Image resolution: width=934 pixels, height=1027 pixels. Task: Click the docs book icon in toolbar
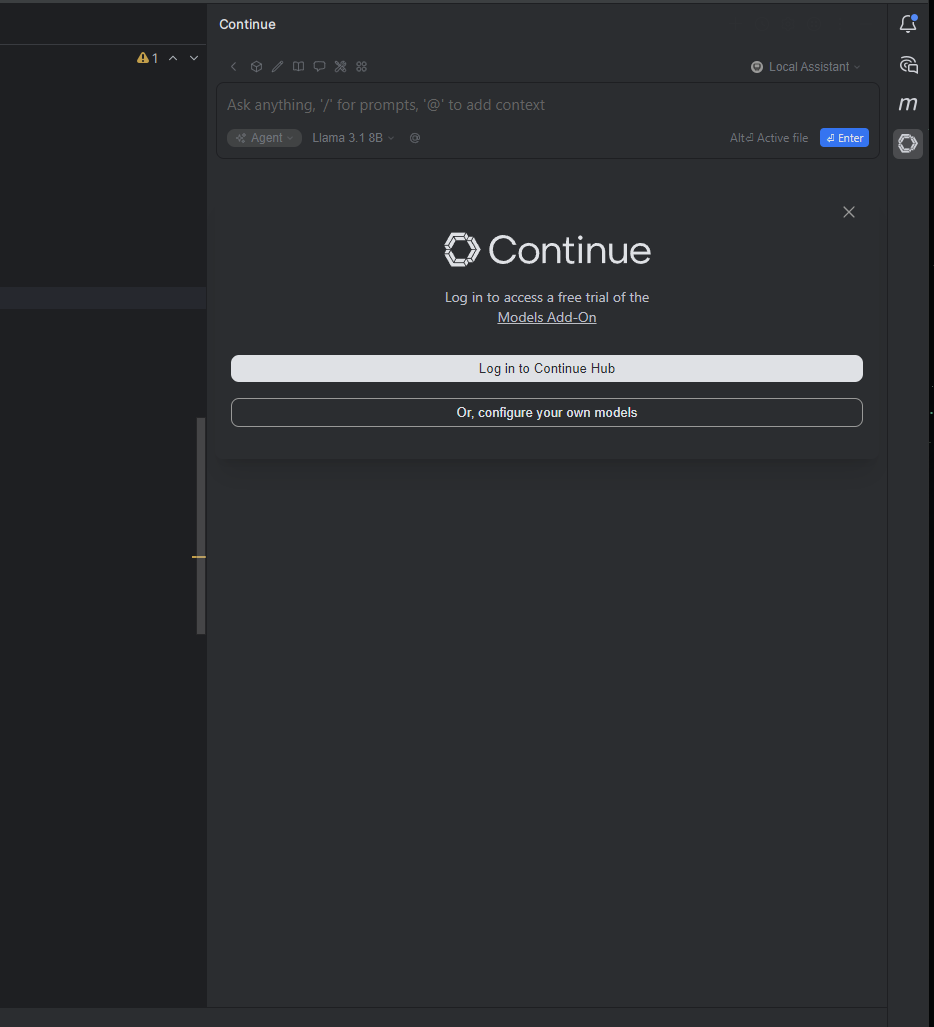point(298,66)
